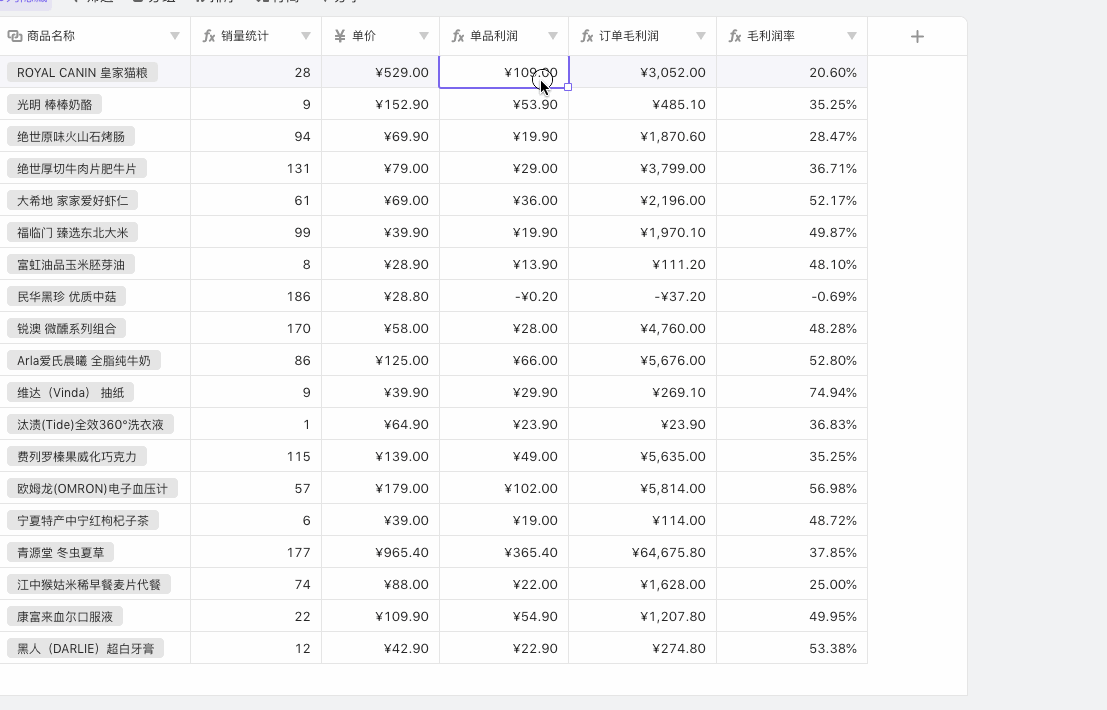Open the 青源堂 冬虫夏草 linked record

60,552
